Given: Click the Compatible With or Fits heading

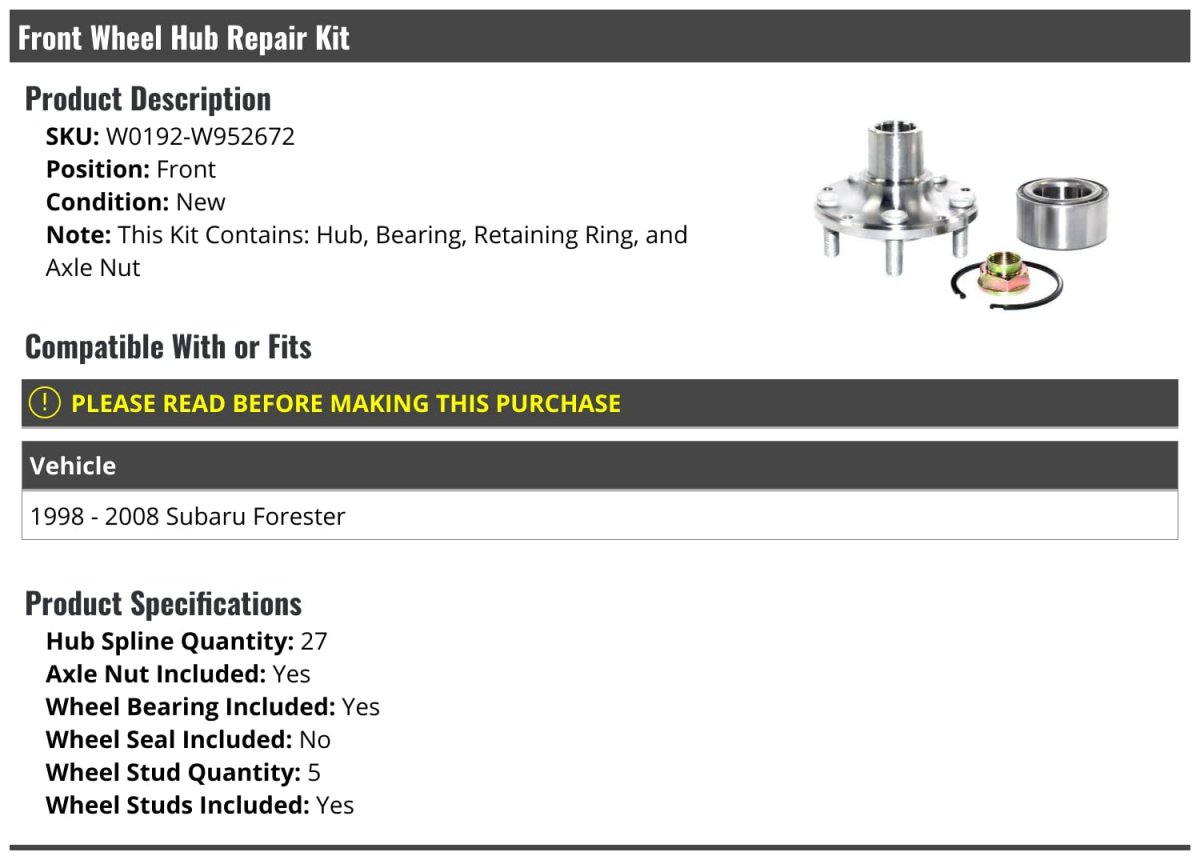Looking at the screenshot, I should click(x=168, y=346).
